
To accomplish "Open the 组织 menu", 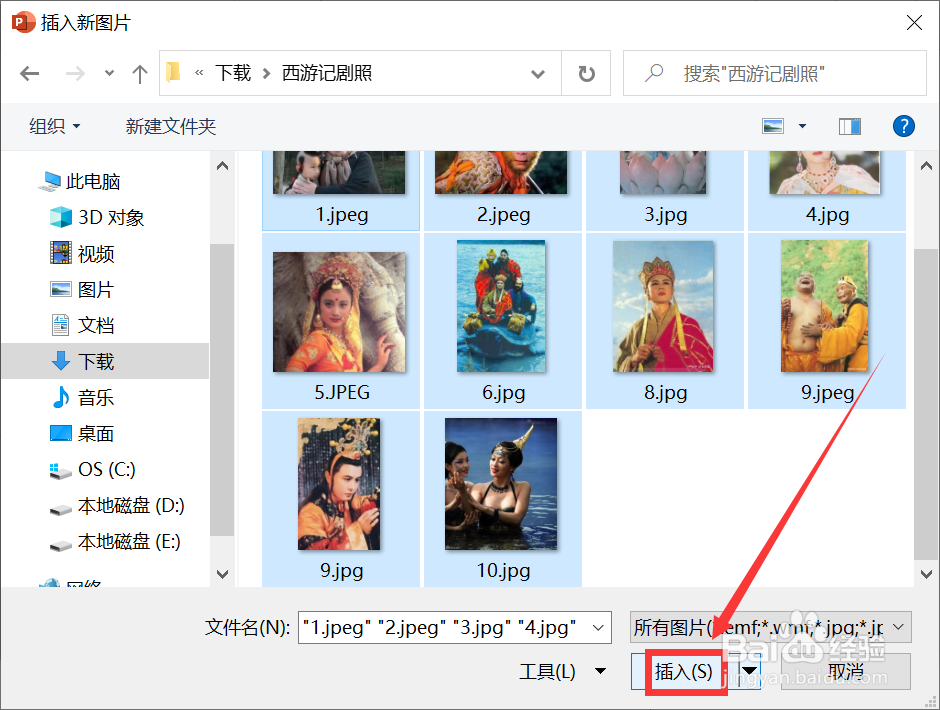I will 55,126.
